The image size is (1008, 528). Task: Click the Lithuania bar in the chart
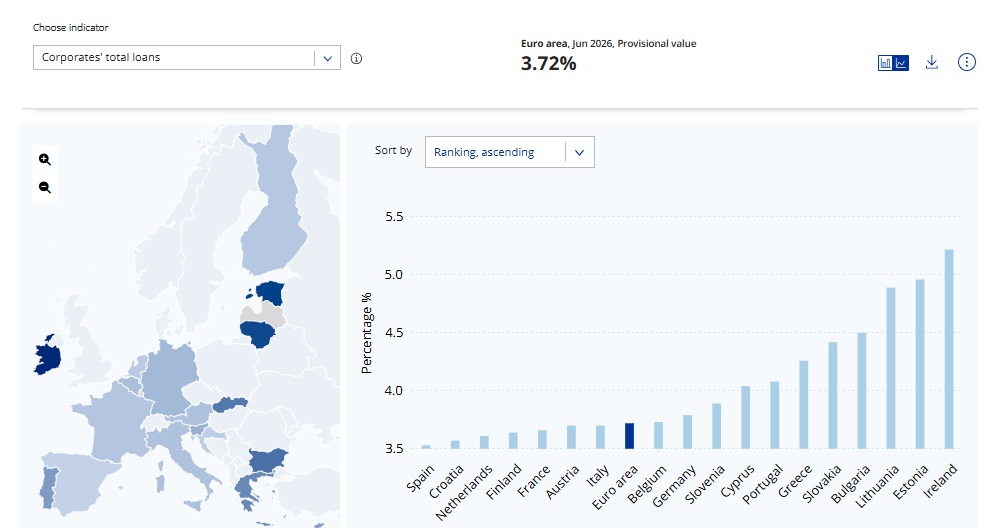tap(890, 369)
